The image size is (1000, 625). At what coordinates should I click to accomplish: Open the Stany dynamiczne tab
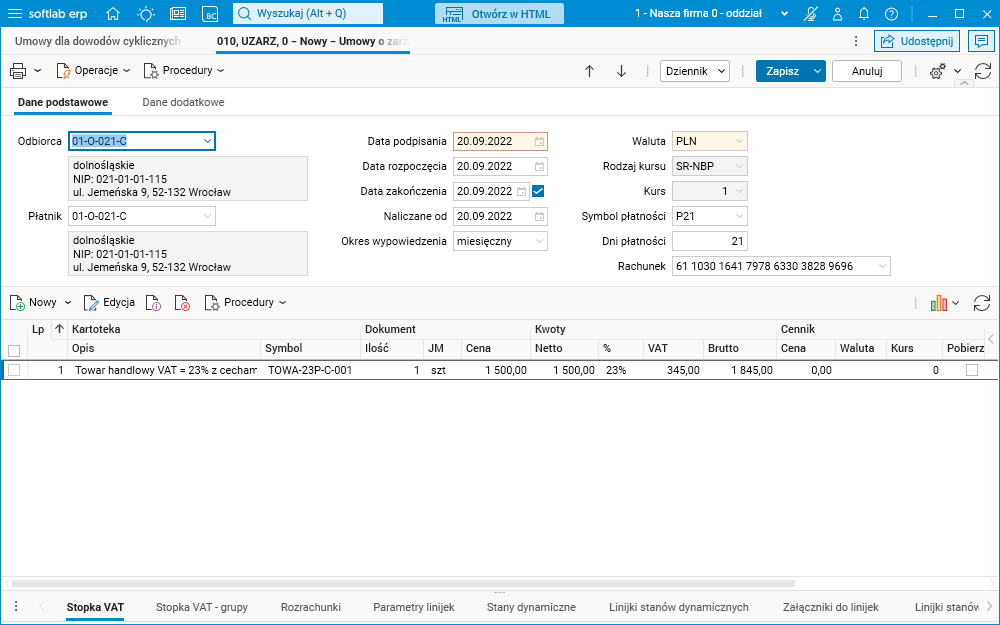pyautogui.click(x=531, y=607)
